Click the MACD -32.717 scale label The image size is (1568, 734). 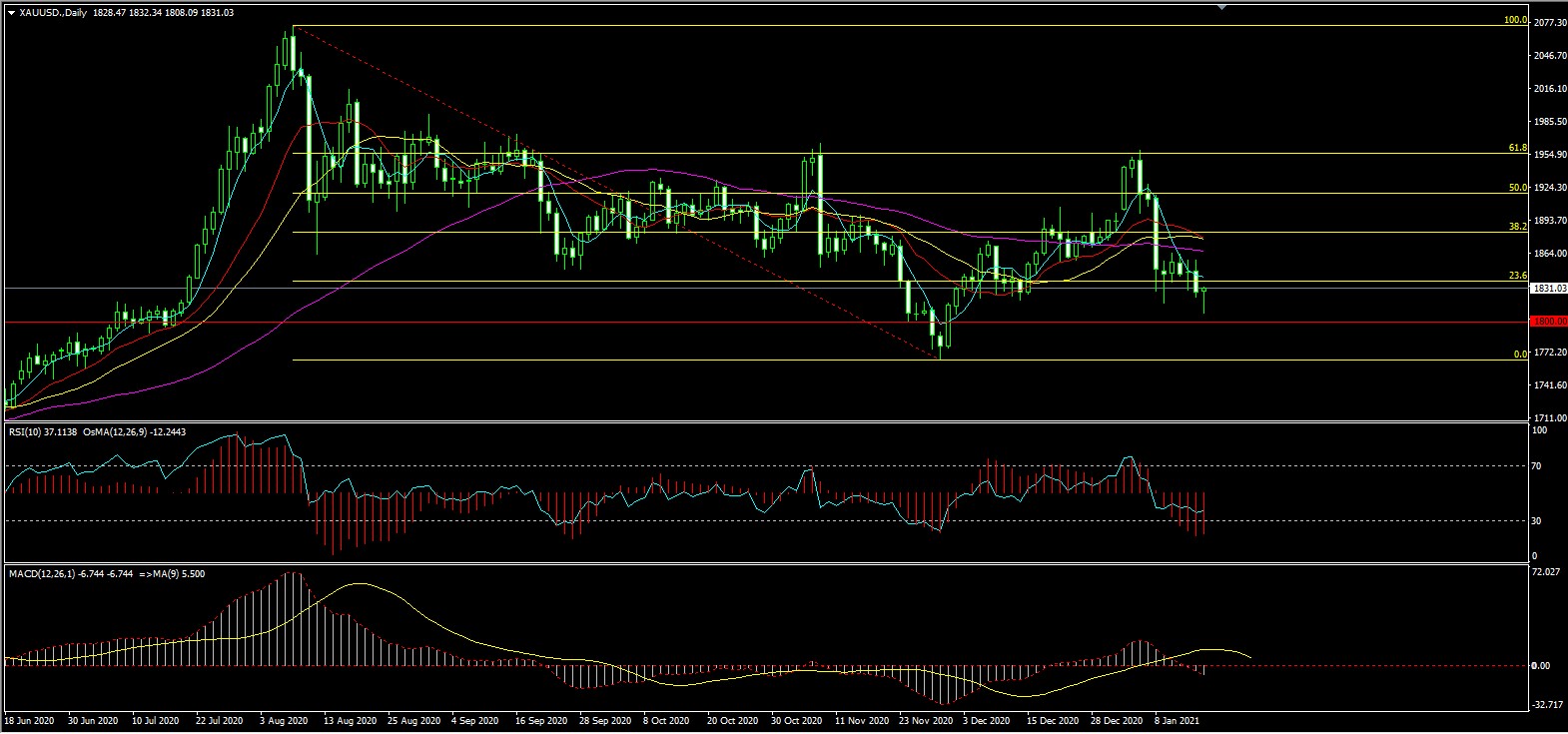1546,705
